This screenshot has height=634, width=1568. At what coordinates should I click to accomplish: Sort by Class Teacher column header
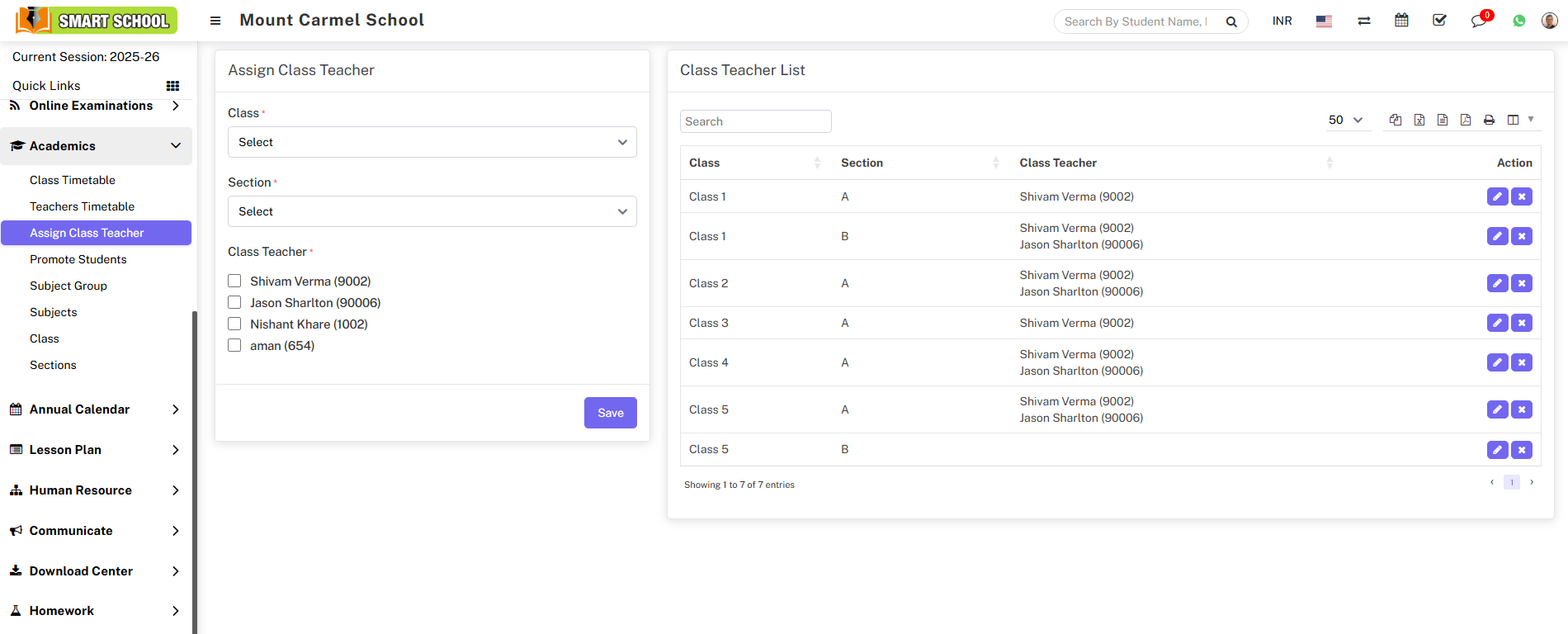click(1178, 163)
